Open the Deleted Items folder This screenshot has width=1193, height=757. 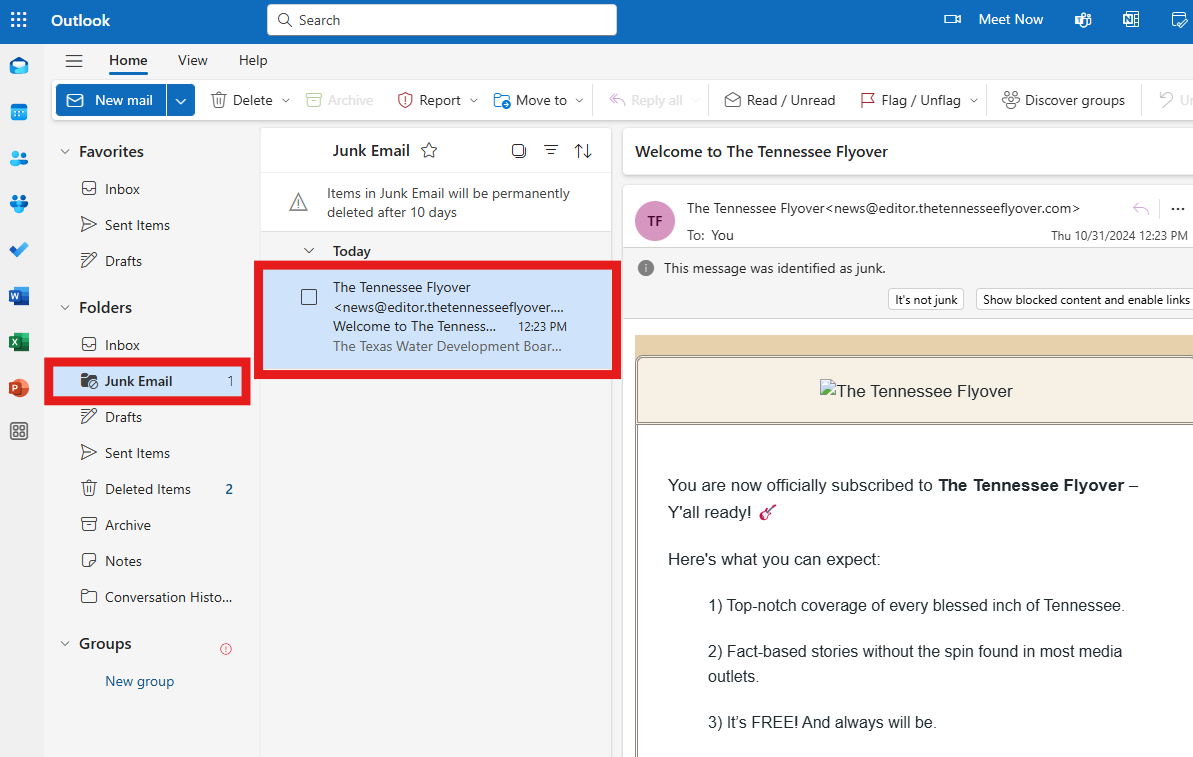pos(148,489)
